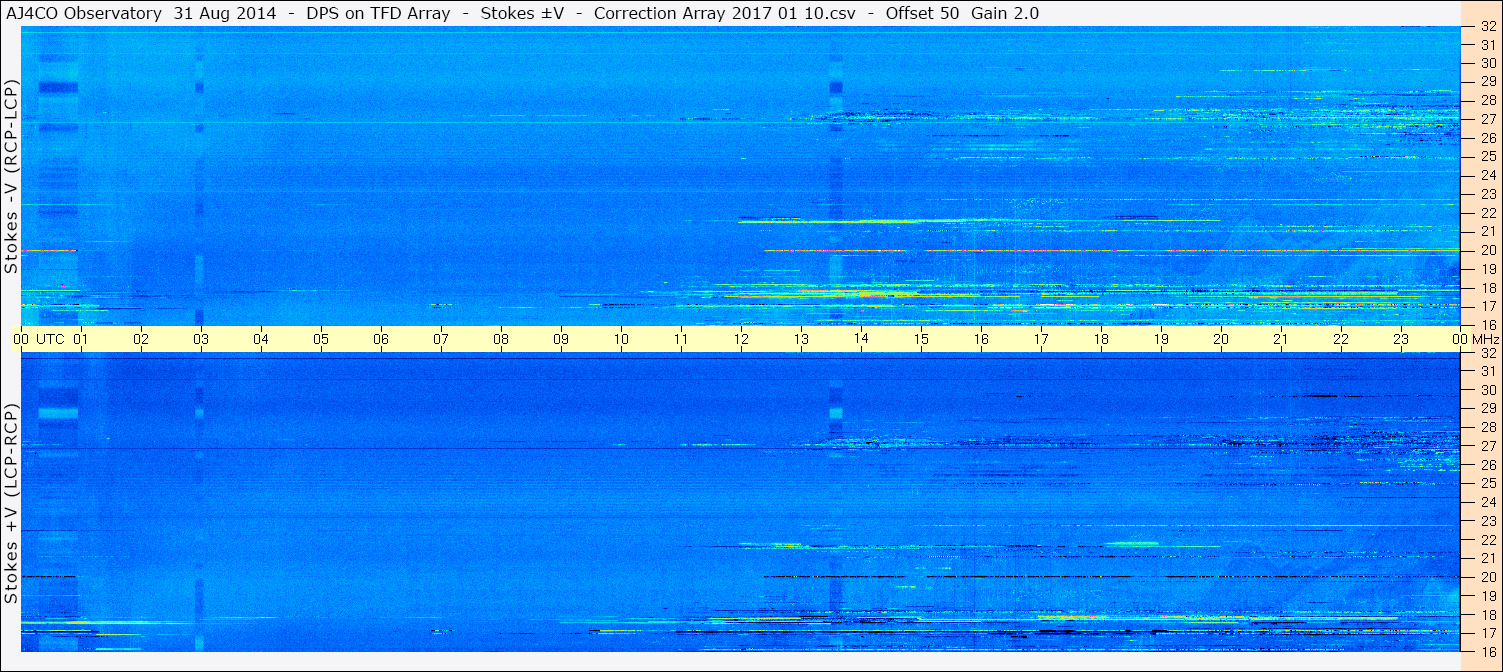The height and width of the screenshot is (672, 1503).
Task: Select the 23 hour marker on the time axis
Action: click(x=1401, y=339)
